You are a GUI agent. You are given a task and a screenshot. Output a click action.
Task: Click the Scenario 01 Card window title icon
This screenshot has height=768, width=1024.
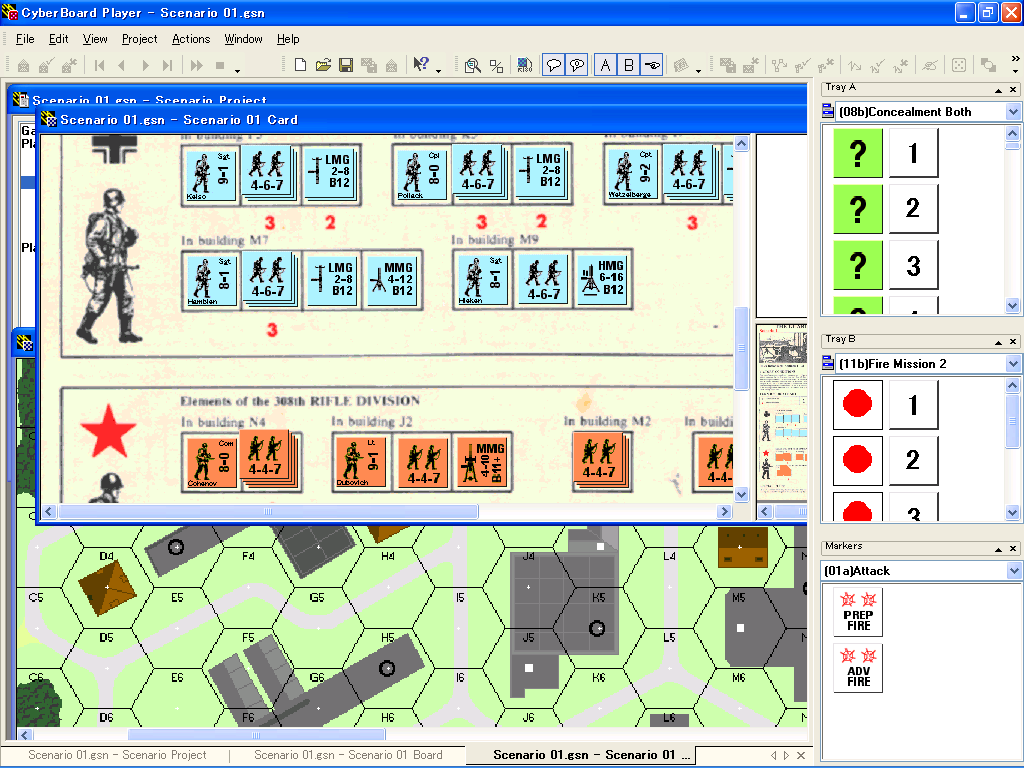click(48, 119)
